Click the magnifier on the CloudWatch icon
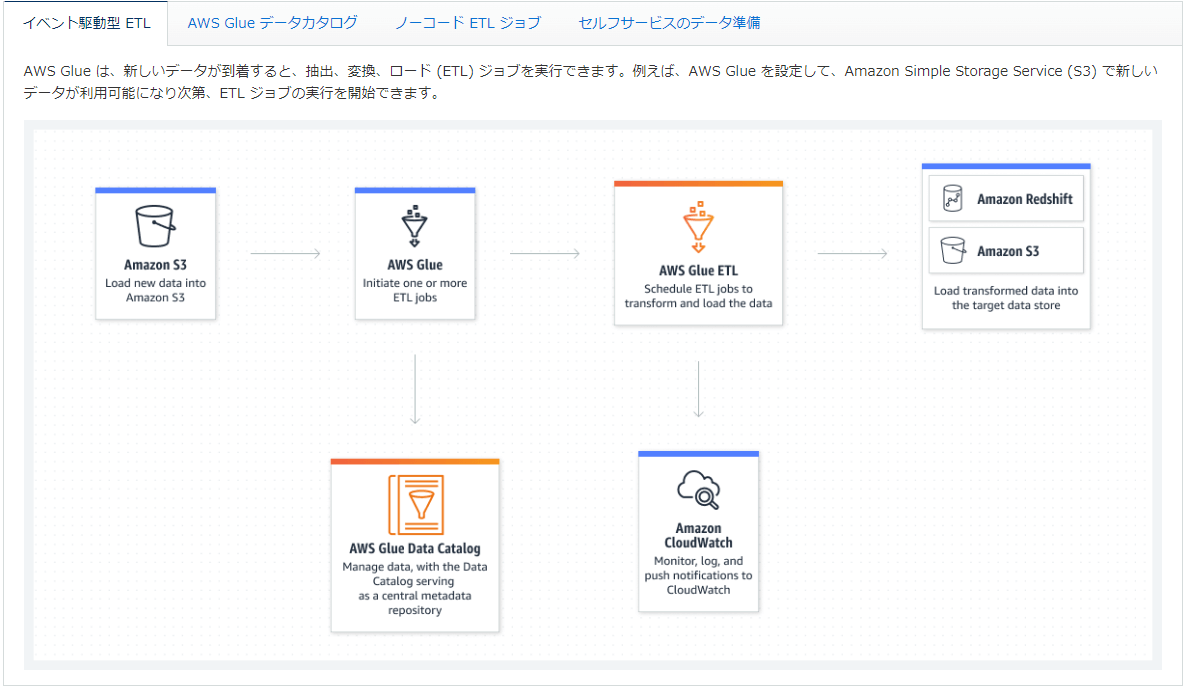Screen dimensions: 1186x688 coord(706,495)
